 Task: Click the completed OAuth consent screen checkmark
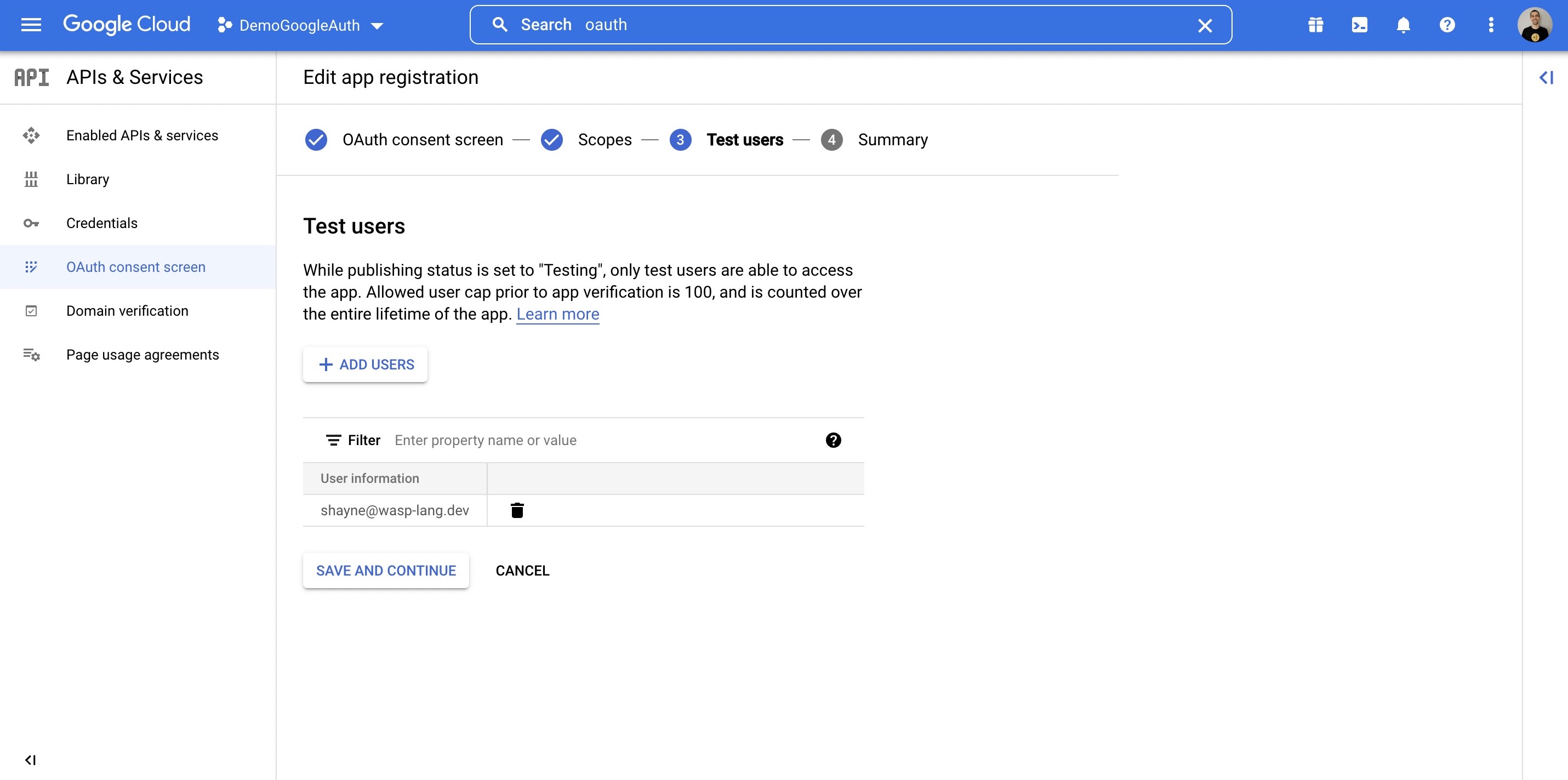click(316, 139)
